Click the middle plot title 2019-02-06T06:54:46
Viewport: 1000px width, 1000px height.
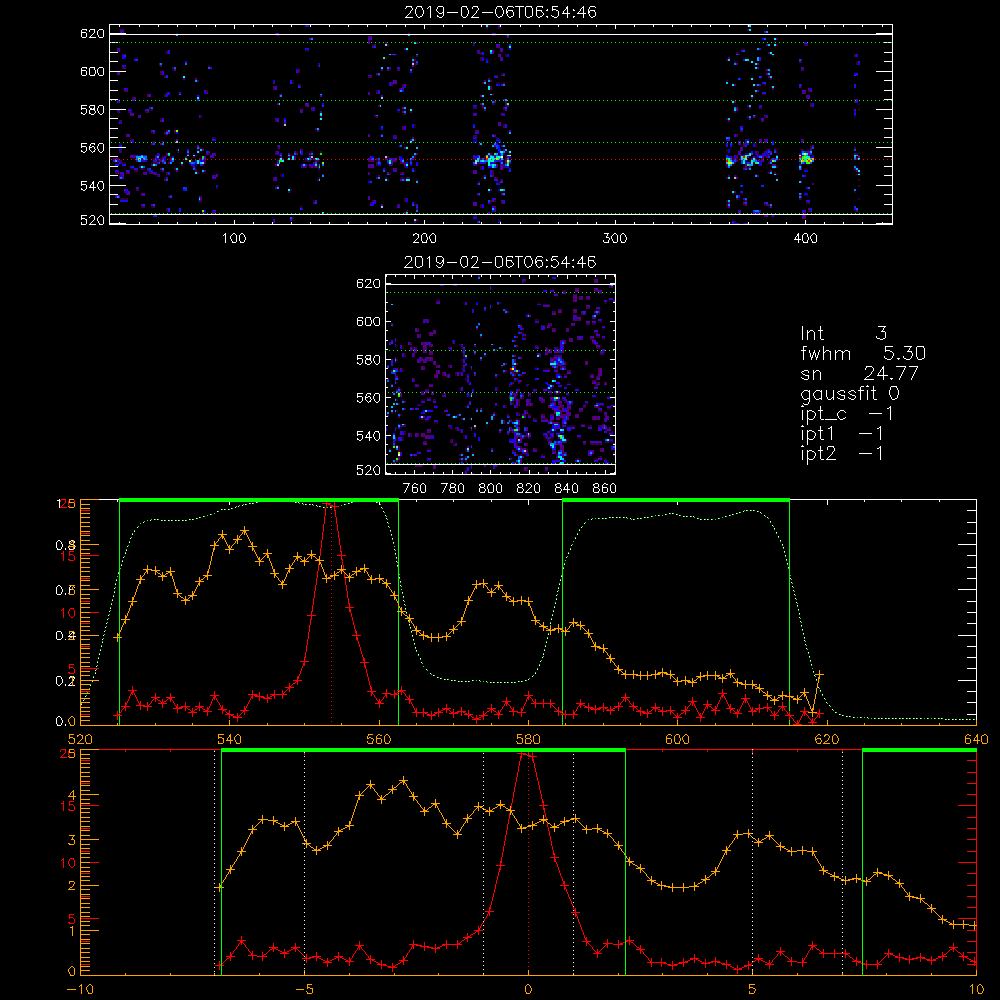coord(500,261)
